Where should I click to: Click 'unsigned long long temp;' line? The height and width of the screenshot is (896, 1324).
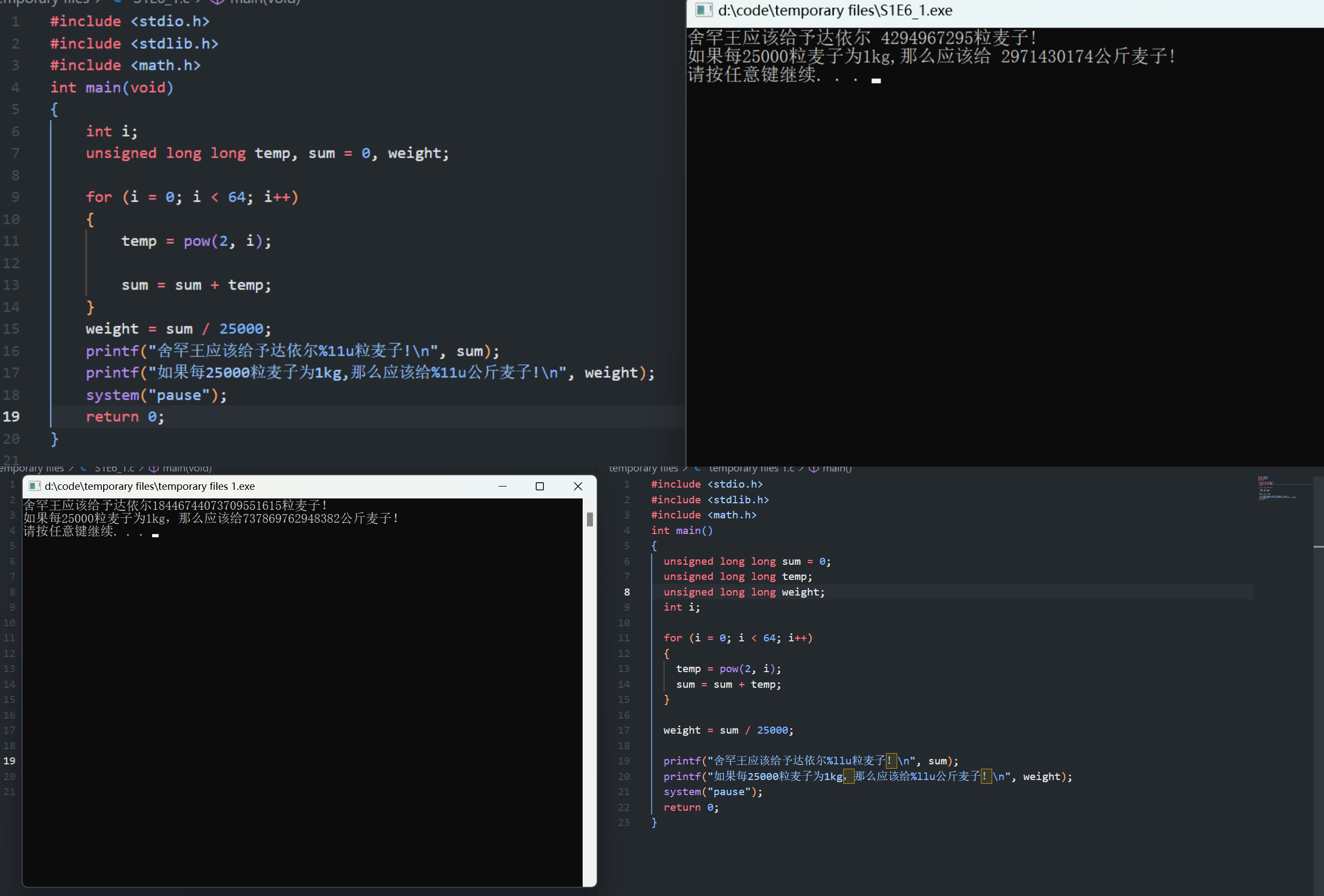738,577
